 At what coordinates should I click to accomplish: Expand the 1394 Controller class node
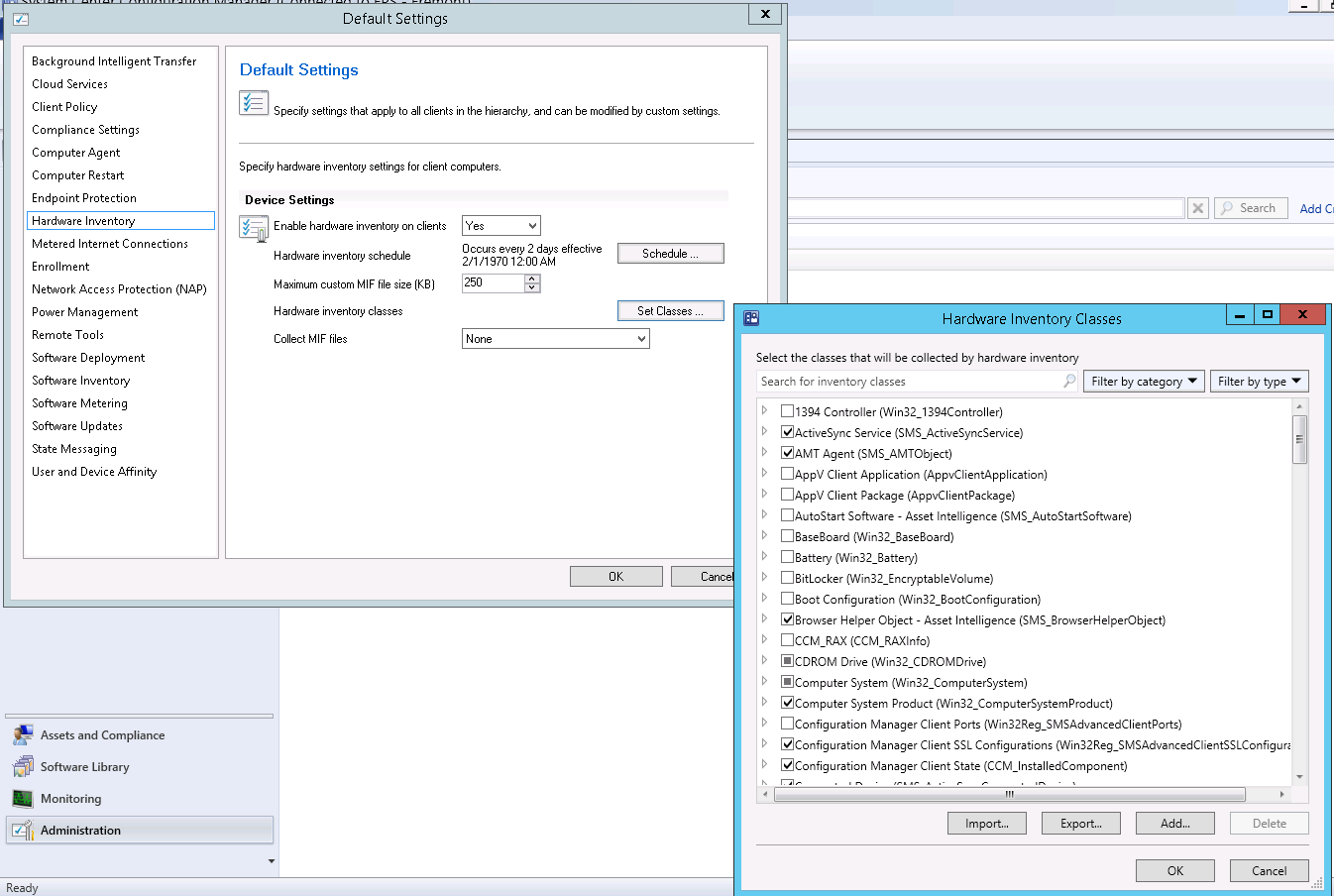pos(765,411)
